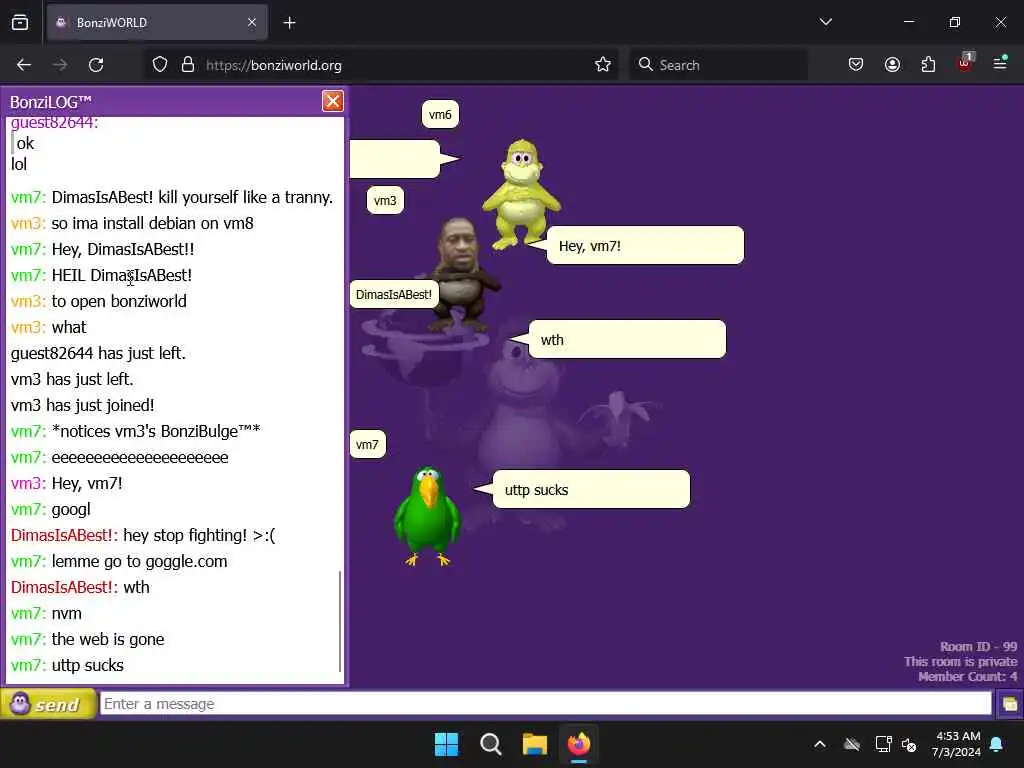This screenshot has height=768, width=1024.
Task: Open the notification bell icon
Action: 997,744
